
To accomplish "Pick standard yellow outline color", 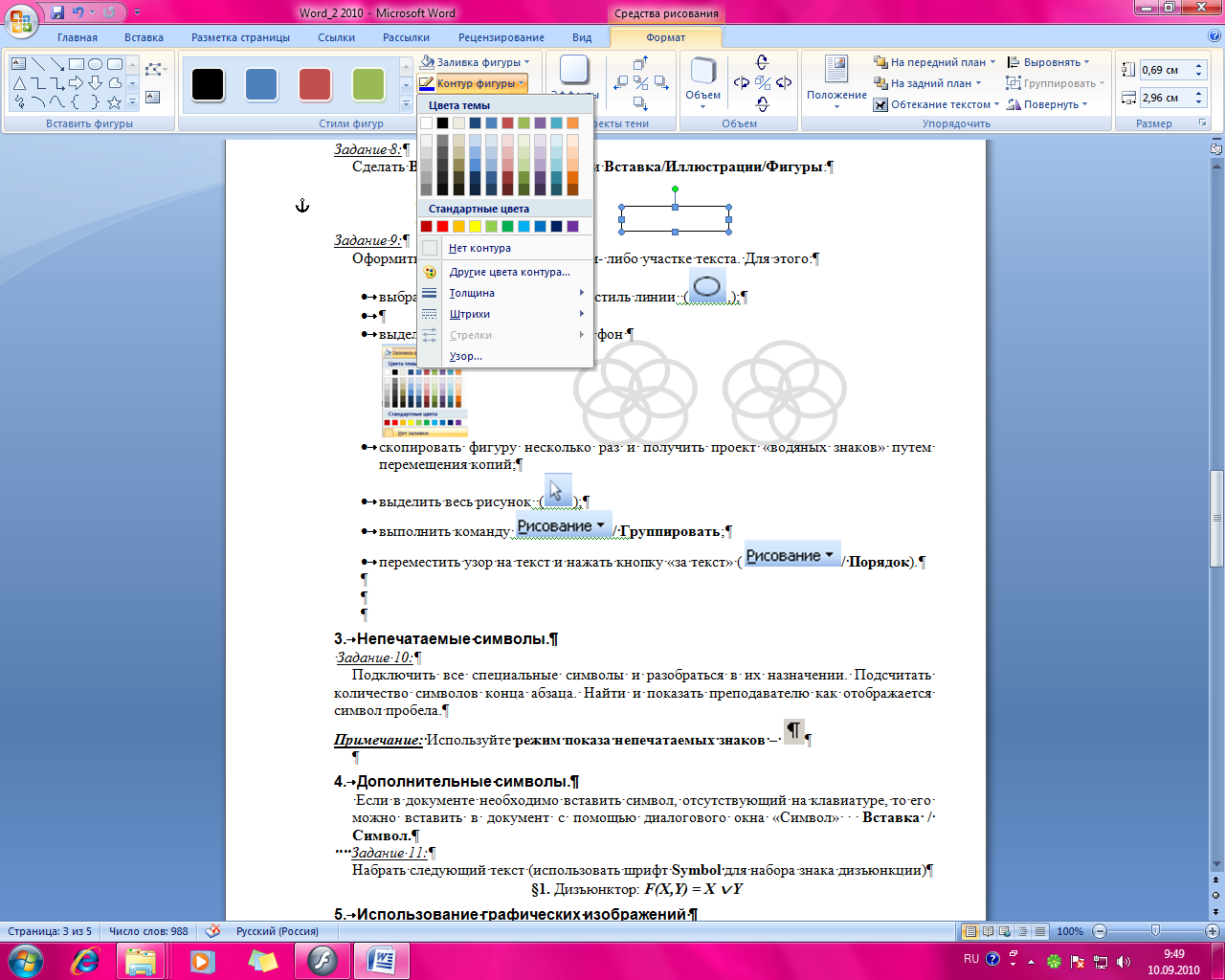I will tap(476, 227).
